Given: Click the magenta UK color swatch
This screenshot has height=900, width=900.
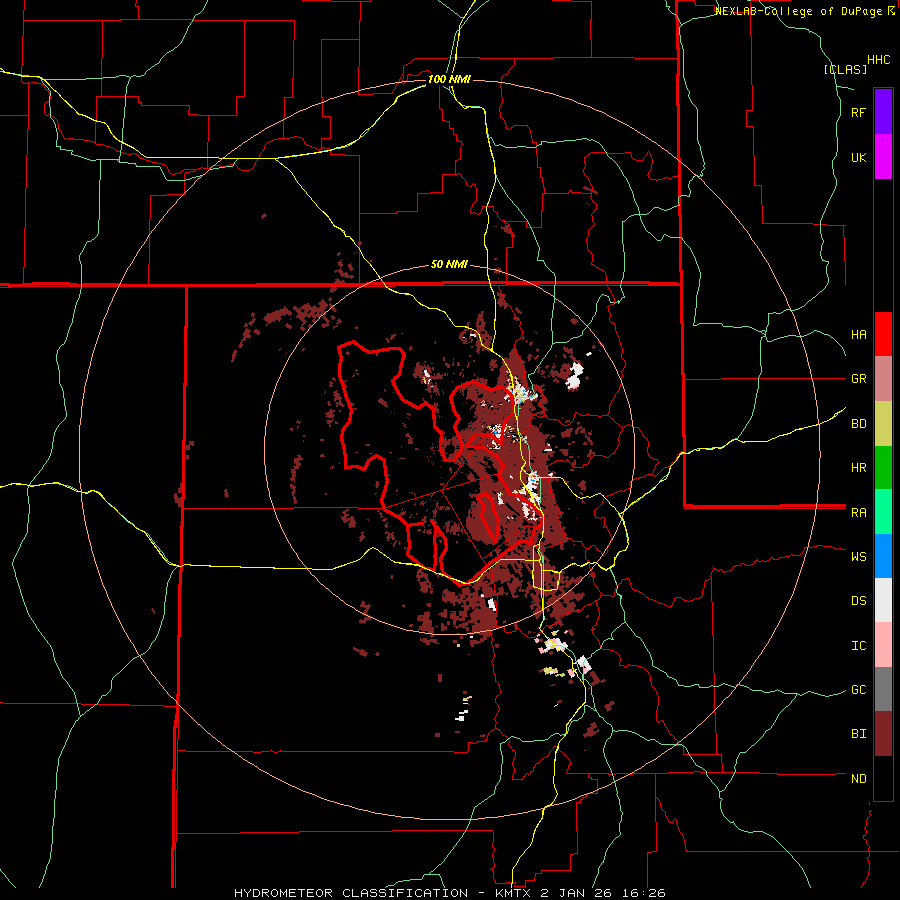Looking at the screenshot, I should click(883, 157).
